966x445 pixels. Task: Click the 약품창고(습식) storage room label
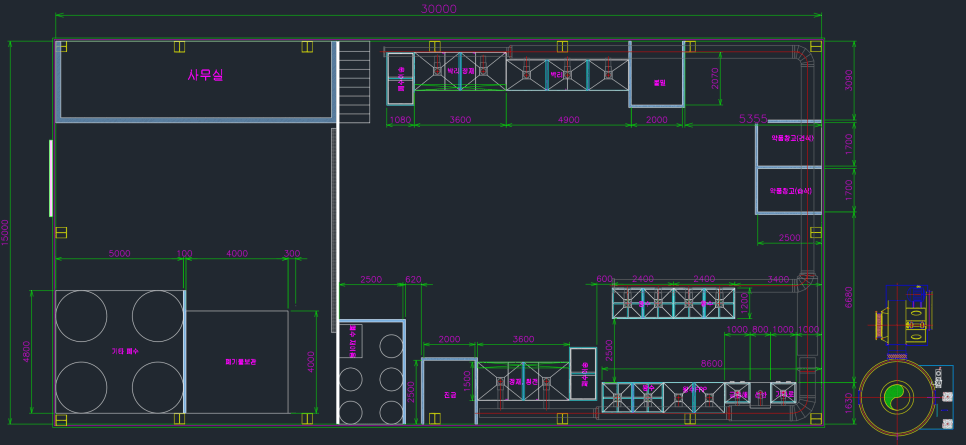point(791,191)
